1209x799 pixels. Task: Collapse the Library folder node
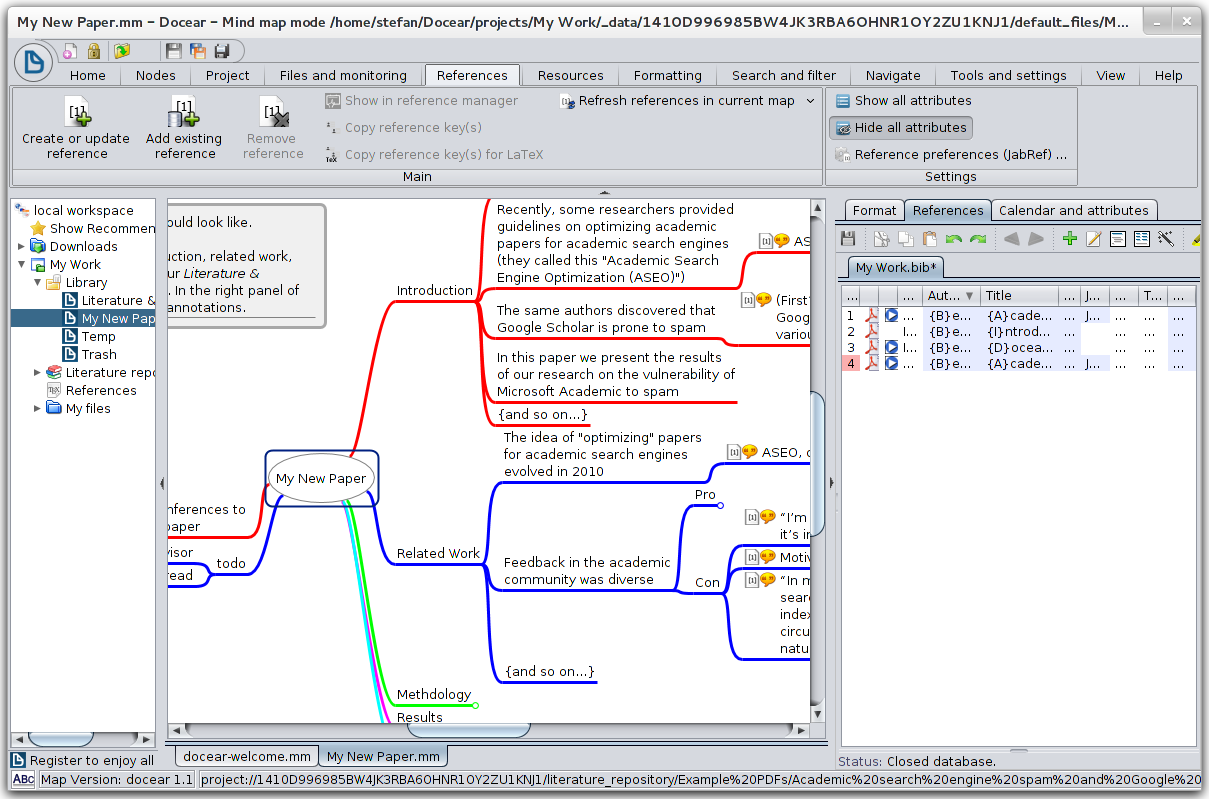click(38, 282)
